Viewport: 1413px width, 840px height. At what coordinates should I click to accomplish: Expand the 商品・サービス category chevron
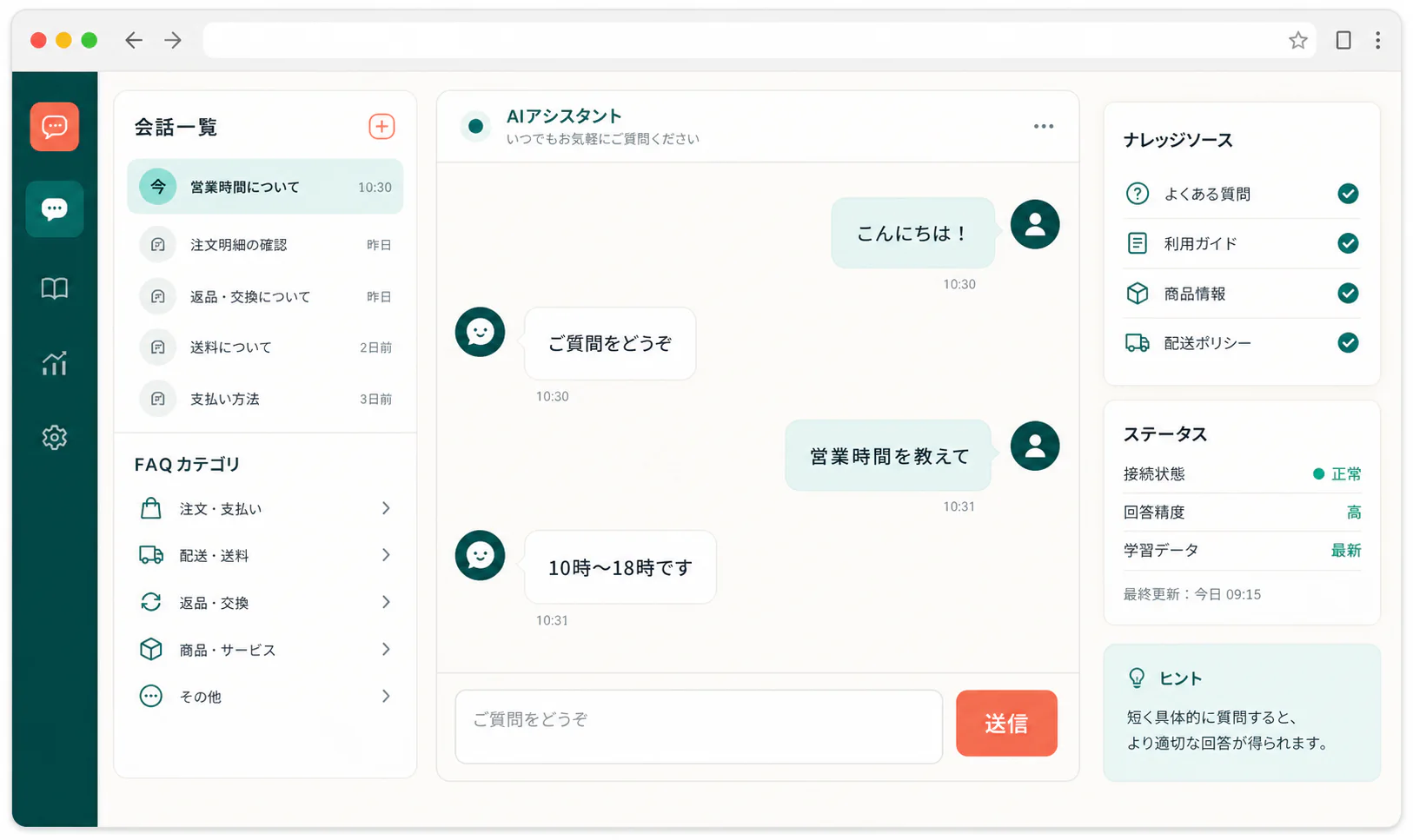click(x=386, y=649)
